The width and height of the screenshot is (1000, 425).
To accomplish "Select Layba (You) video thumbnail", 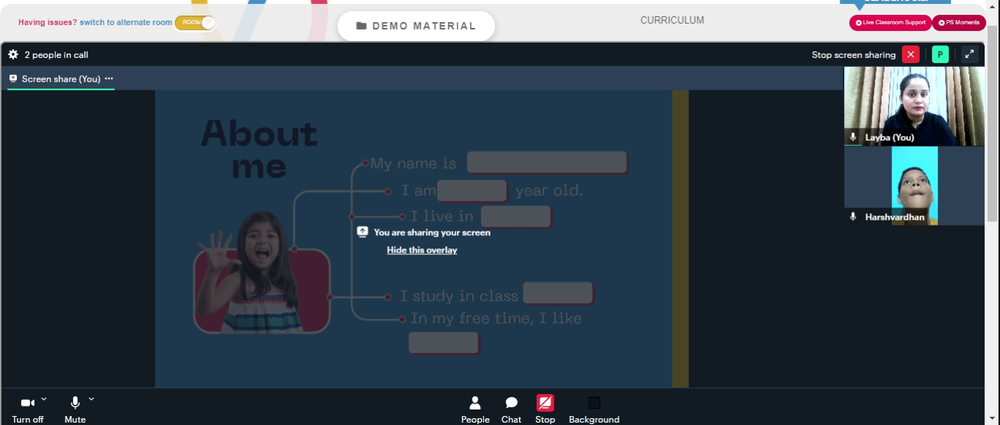I will click(914, 106).
